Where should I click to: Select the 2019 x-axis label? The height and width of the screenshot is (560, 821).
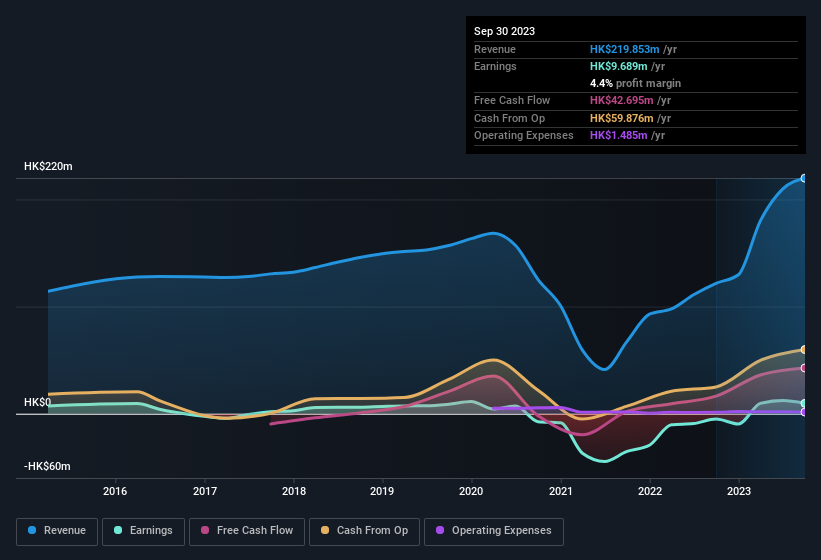coord(382,491)
